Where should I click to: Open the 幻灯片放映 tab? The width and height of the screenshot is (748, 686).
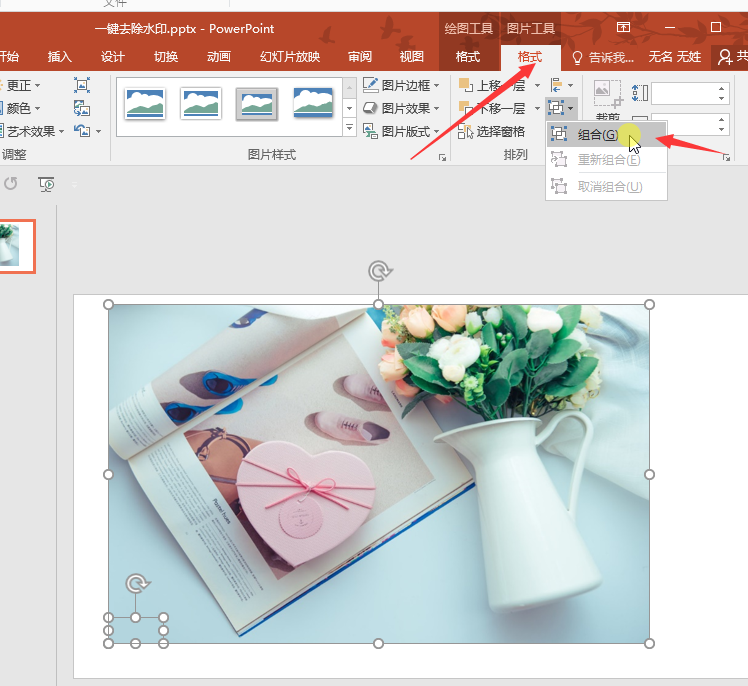click(x=290, y=57)
